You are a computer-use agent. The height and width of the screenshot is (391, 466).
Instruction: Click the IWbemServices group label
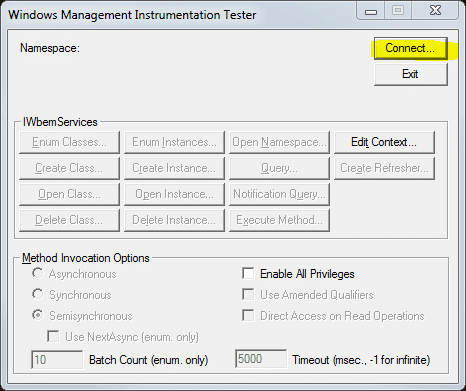pyautogui.click(x=60, y=122)
